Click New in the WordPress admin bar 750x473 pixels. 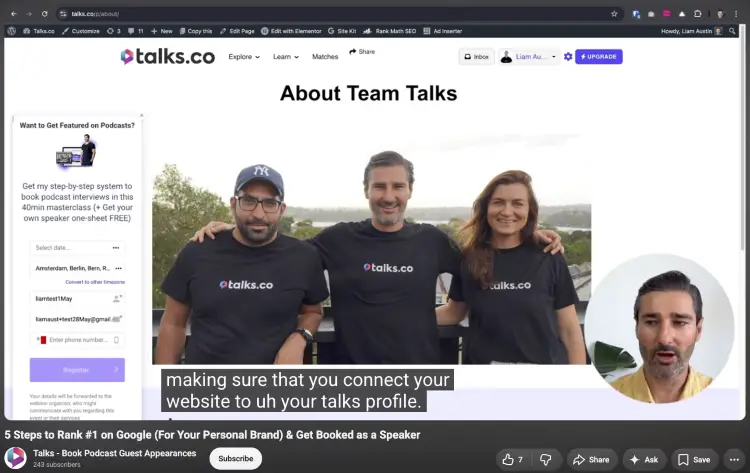(x=162, y=31)
